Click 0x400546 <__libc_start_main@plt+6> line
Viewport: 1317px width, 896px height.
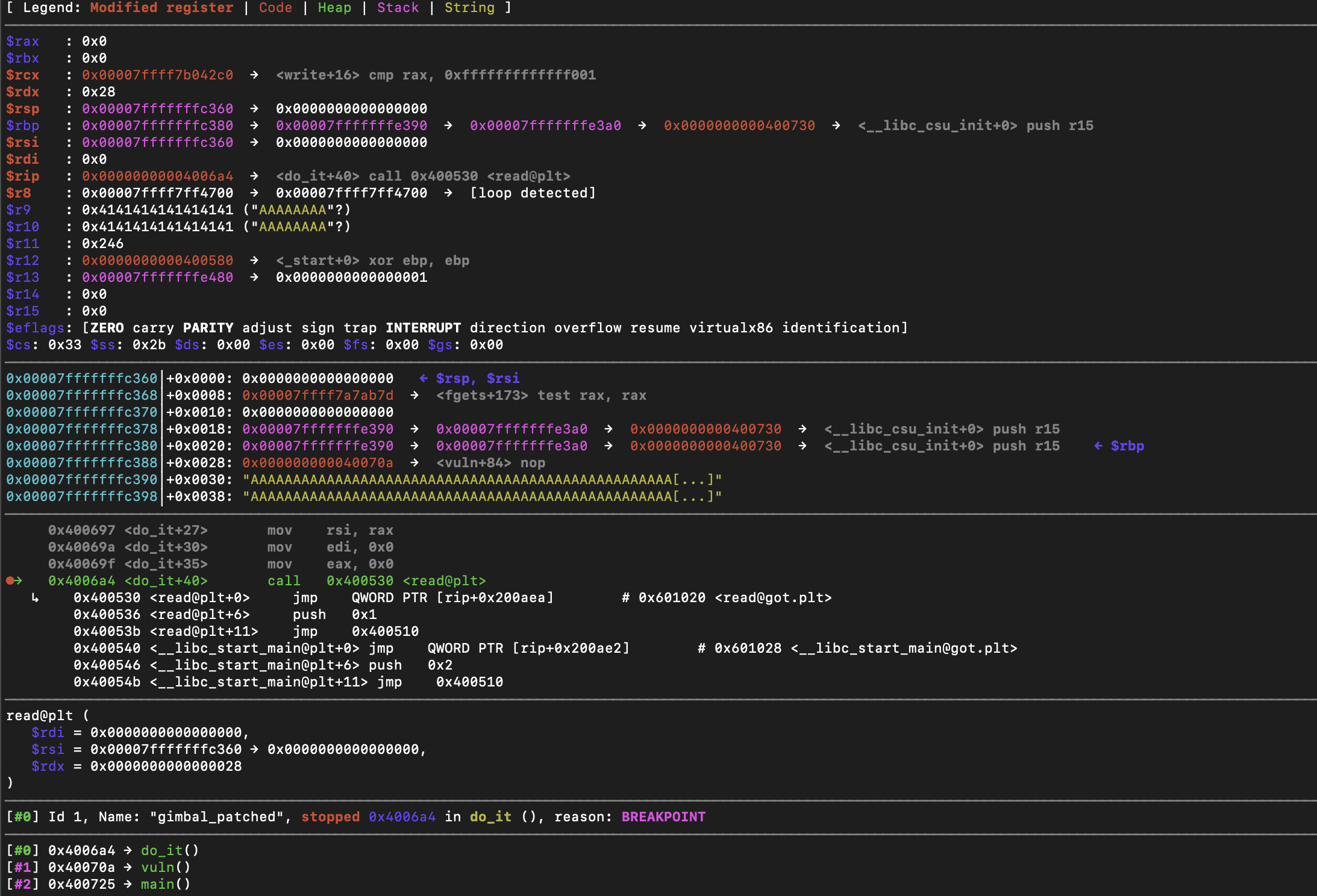pos(263,665)
